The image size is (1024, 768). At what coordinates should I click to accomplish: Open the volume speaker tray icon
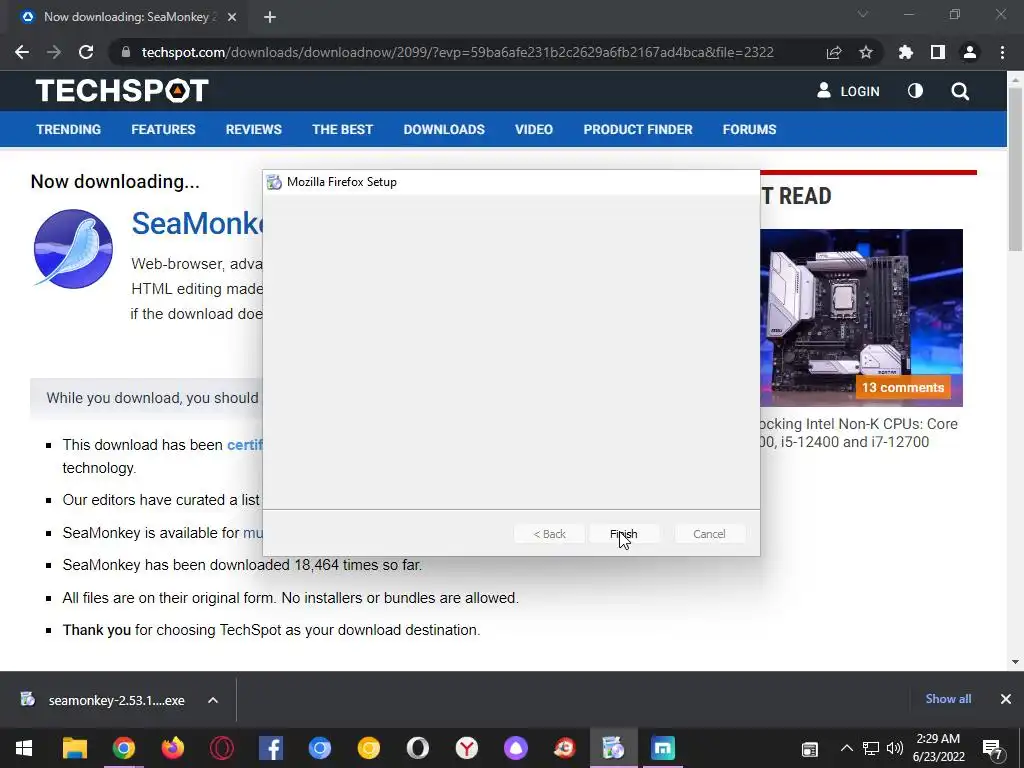point(895,748)
